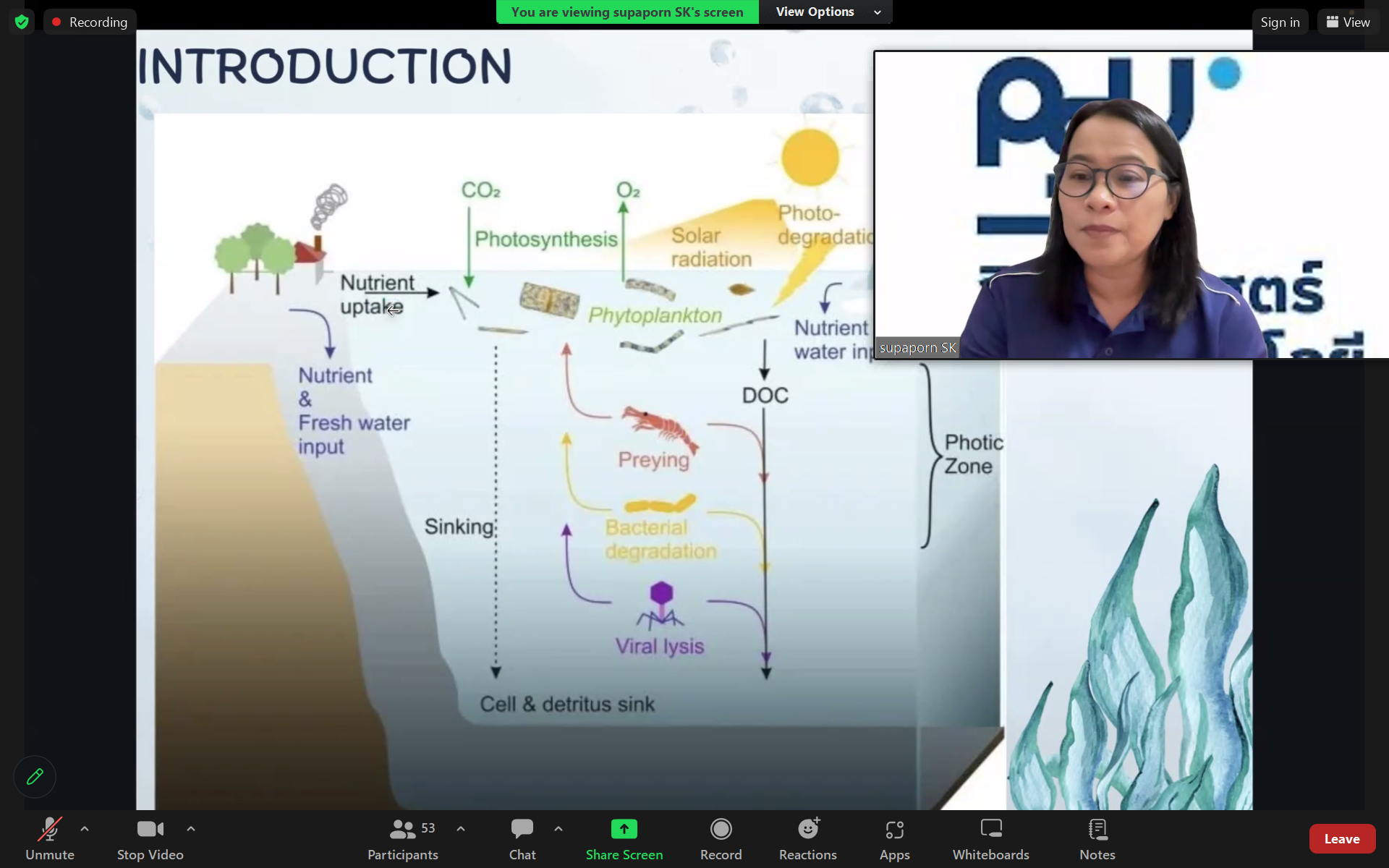Click the Share Screen icon
The image size is (1389, 868).
pos(624,829)
